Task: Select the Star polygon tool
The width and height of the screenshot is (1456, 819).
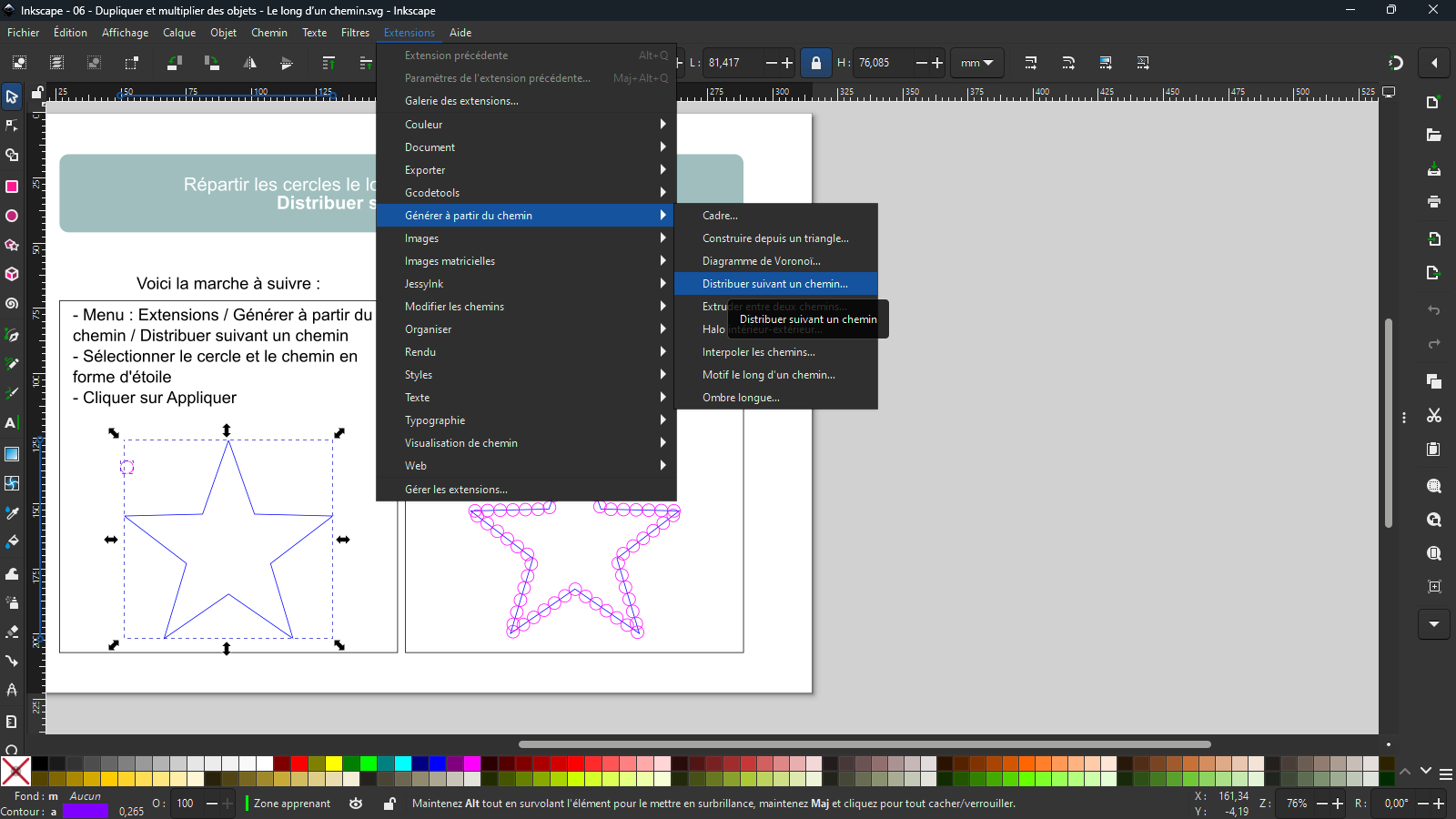Action: [12, 245]
